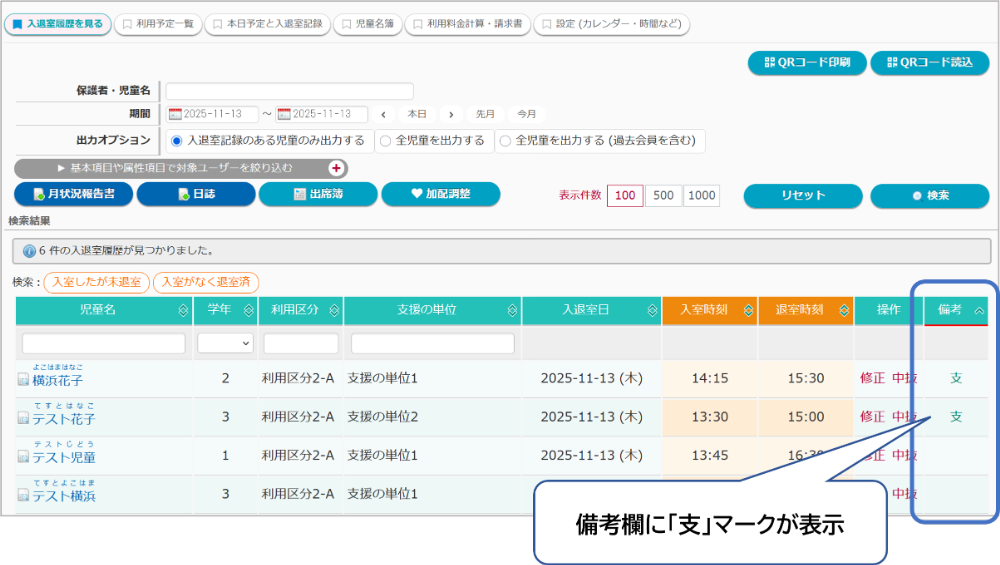Viewport: 1000px width, 565px height.
Task: Select 全児童を出力する (過去会員を含む) option
Action: 505,141
